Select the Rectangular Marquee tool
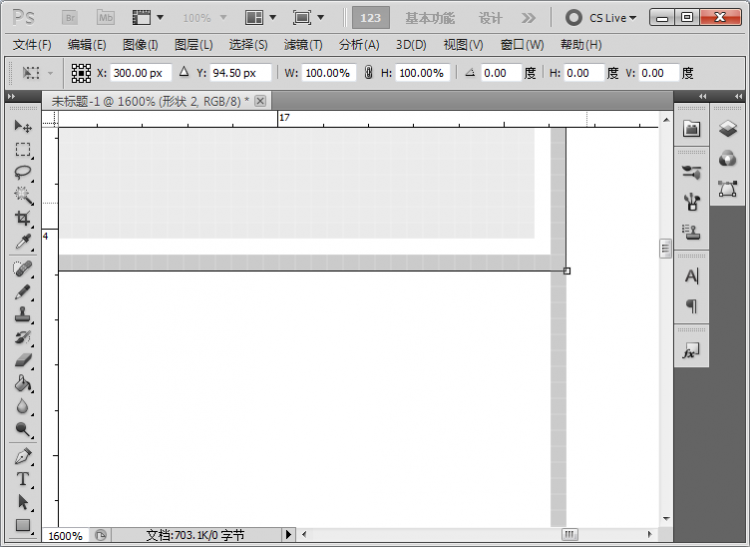The width and height of the screenshot is (750, 547). click(22, 150)
